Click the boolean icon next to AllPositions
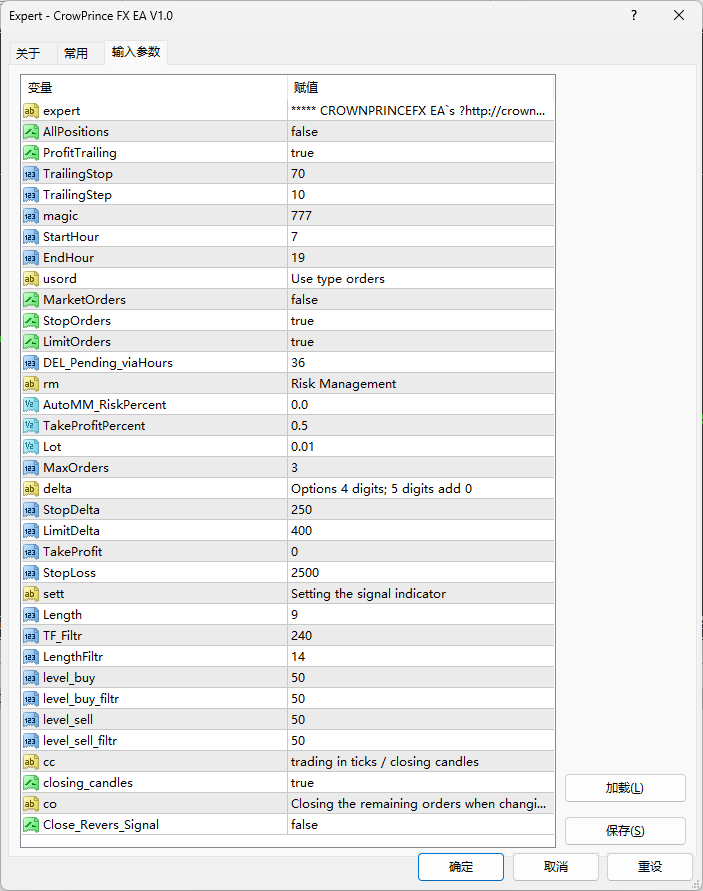The image size is (703, 891). [31, 132]
